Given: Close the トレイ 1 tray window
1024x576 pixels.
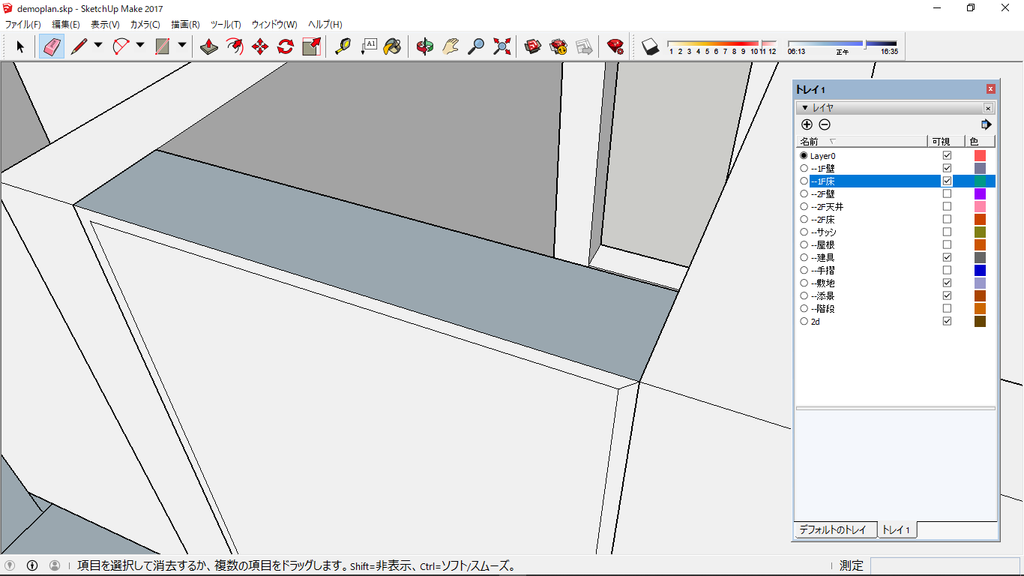Looking at the screenshot, I should [x=991, y=89].
